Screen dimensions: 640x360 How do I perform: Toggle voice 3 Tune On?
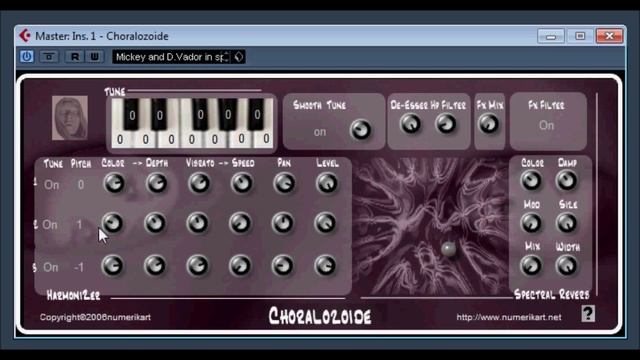(x=51, y=267)
